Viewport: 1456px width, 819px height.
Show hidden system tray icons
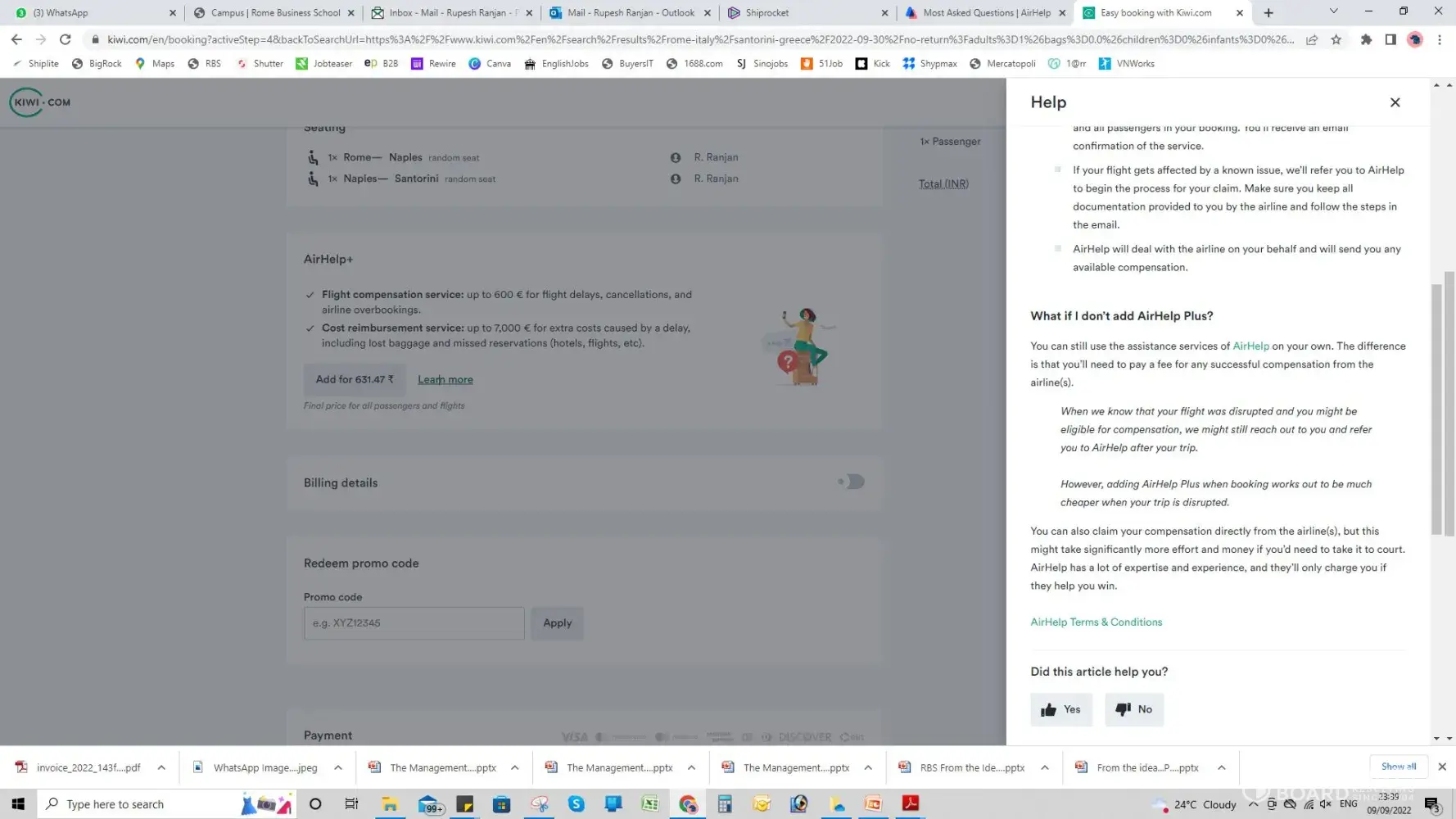tap(1253, 804)
